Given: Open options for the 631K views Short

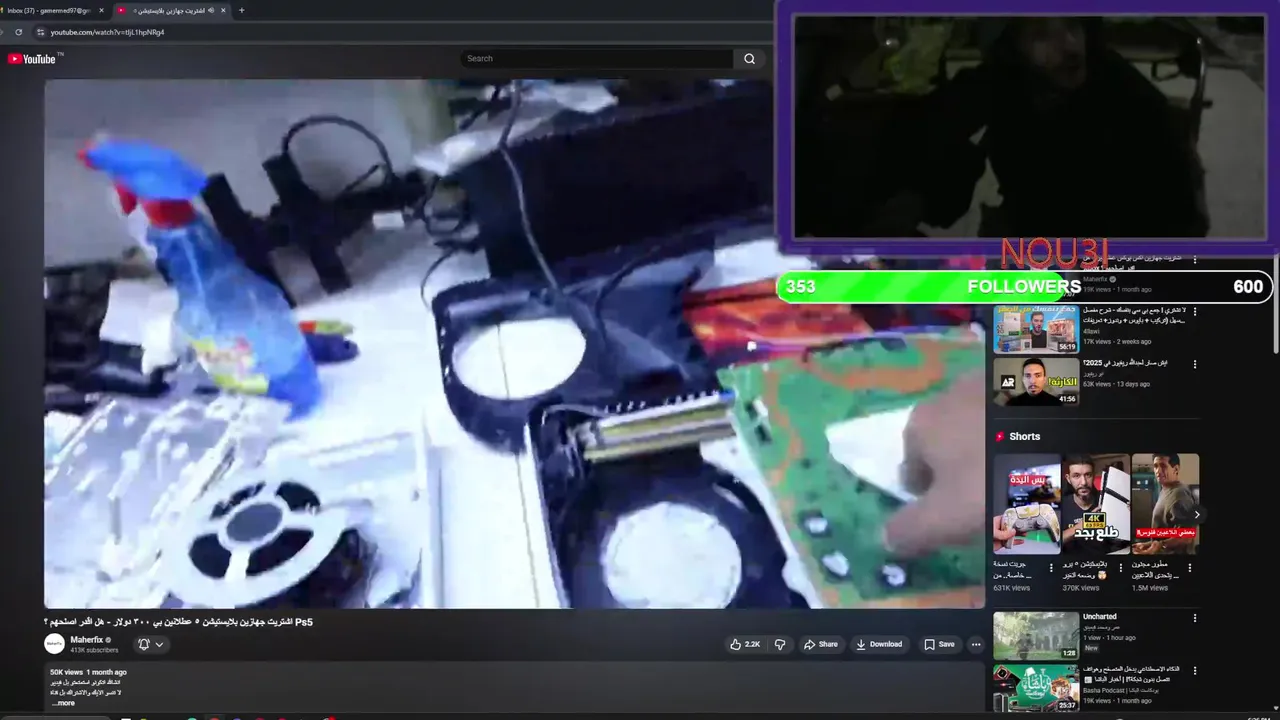Looking at the screenshot, I should [1051, 567].
